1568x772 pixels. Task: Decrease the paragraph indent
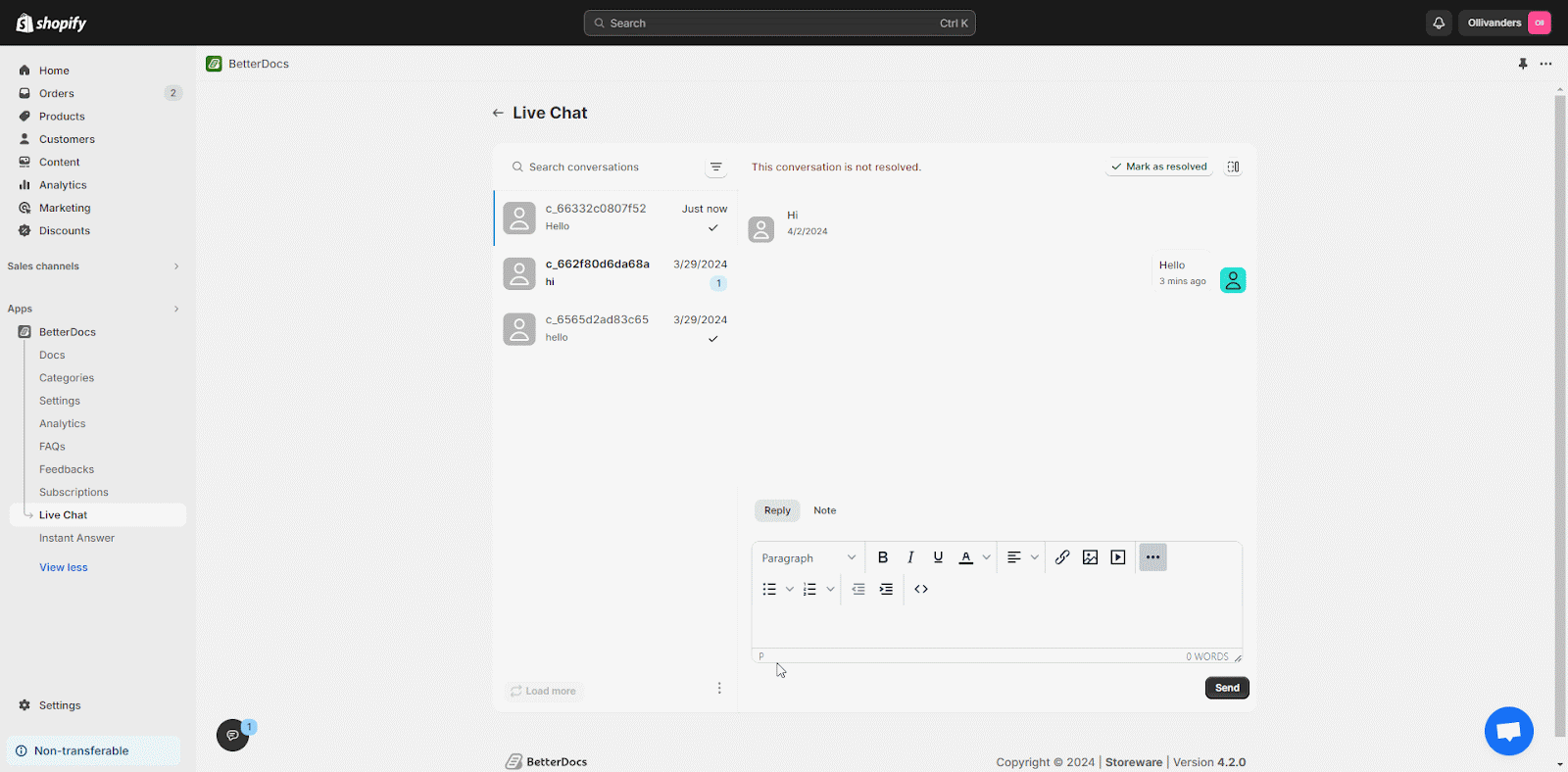click(x=858, y=589)
